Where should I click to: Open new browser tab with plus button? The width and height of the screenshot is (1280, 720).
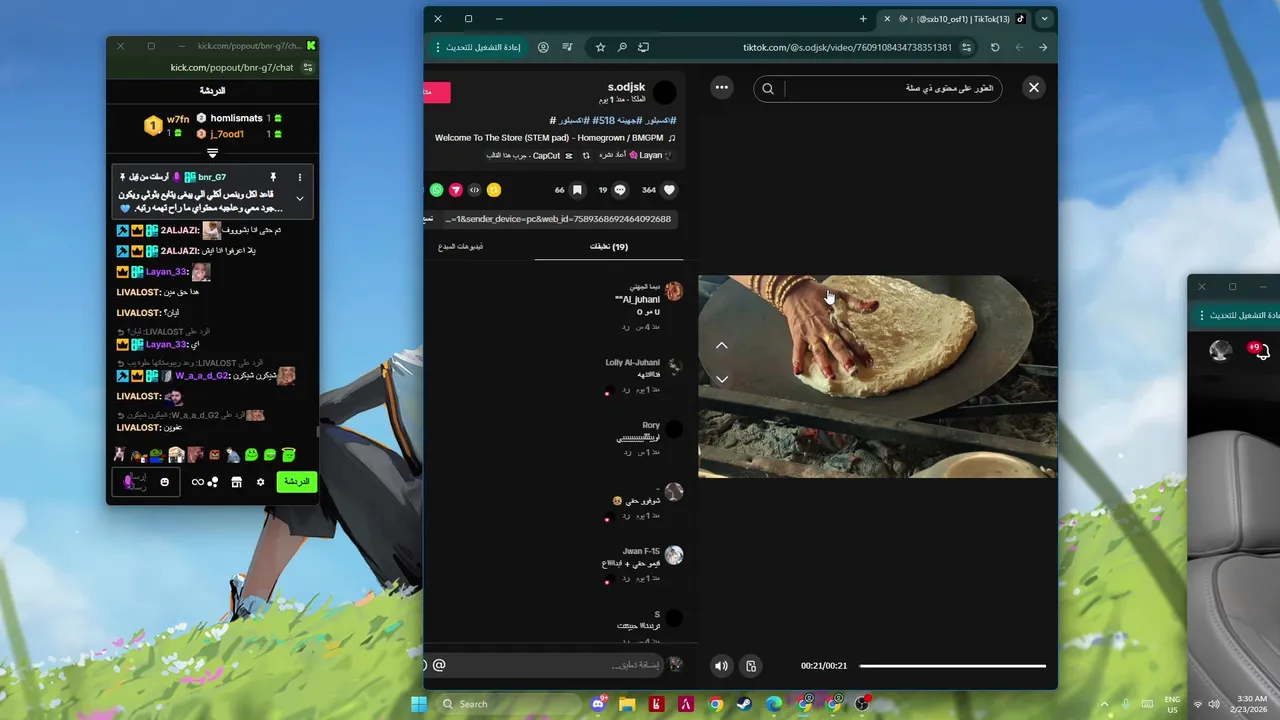[x=863, y=18]
